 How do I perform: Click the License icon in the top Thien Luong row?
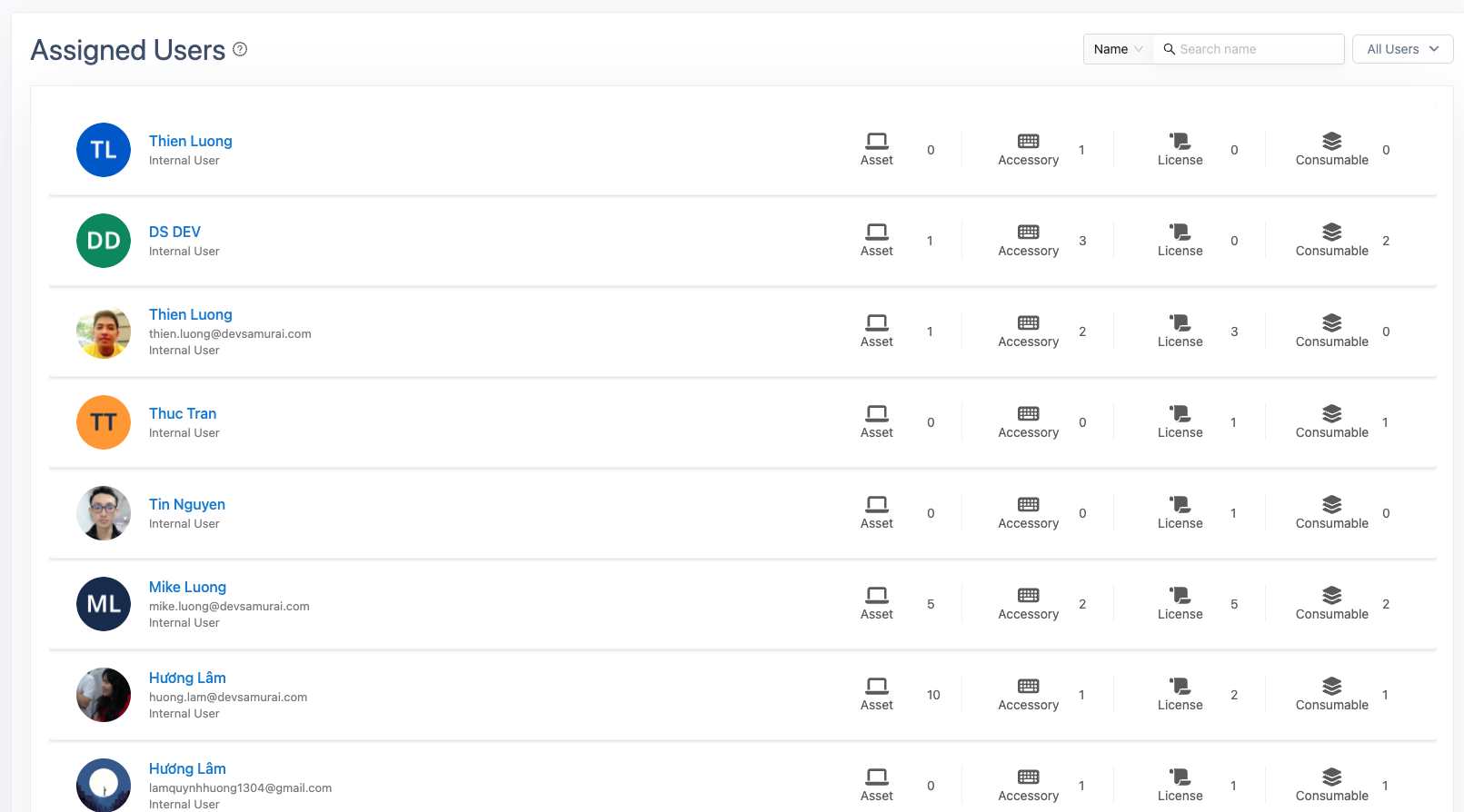coord(1180,141)
